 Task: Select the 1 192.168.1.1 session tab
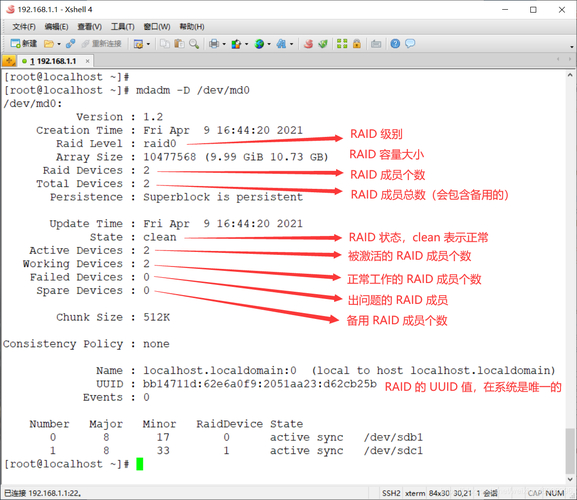(53, 61)
